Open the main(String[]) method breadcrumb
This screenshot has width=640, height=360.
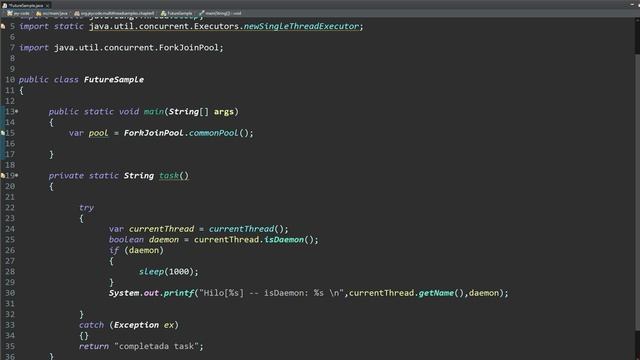click(220, 13)
